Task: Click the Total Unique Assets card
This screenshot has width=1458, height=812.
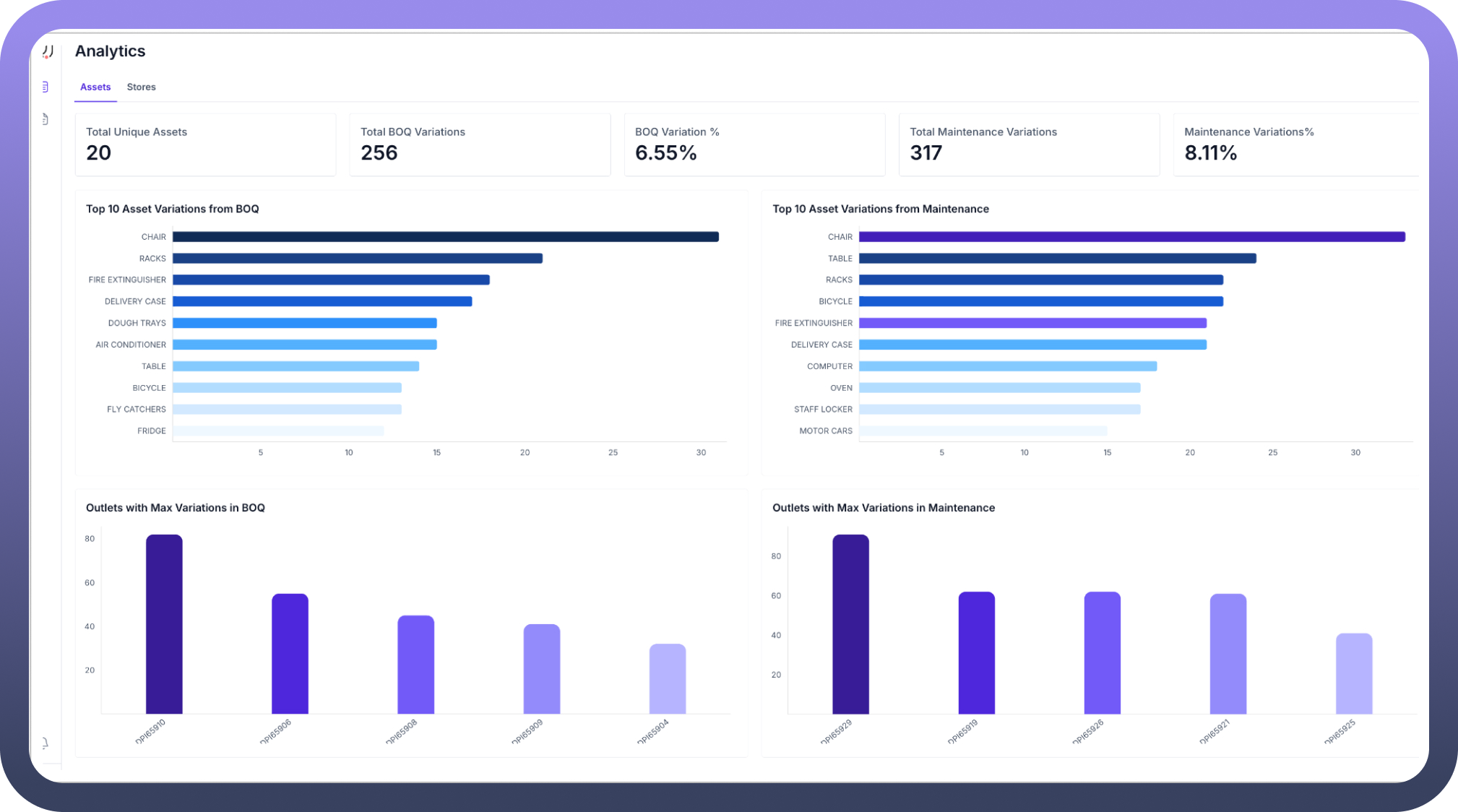Action: point(205,144)
